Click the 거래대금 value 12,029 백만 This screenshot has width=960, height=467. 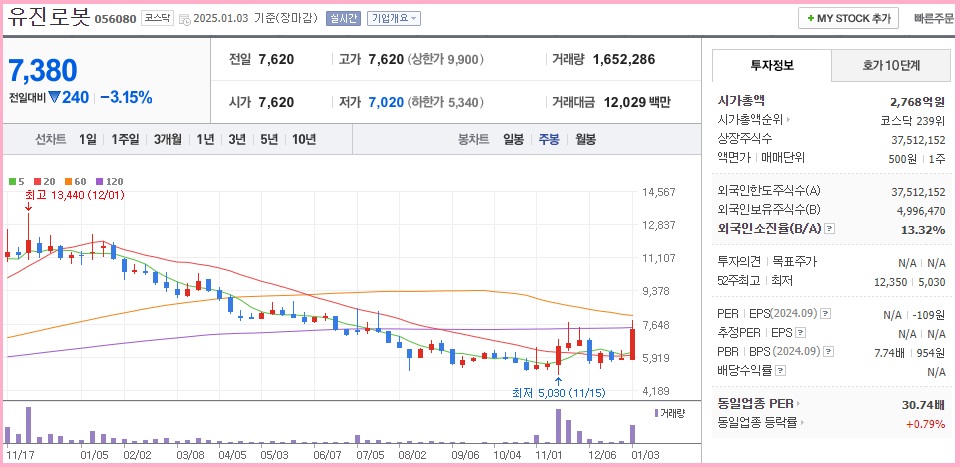pyautogui.click(x=637, y=102)
